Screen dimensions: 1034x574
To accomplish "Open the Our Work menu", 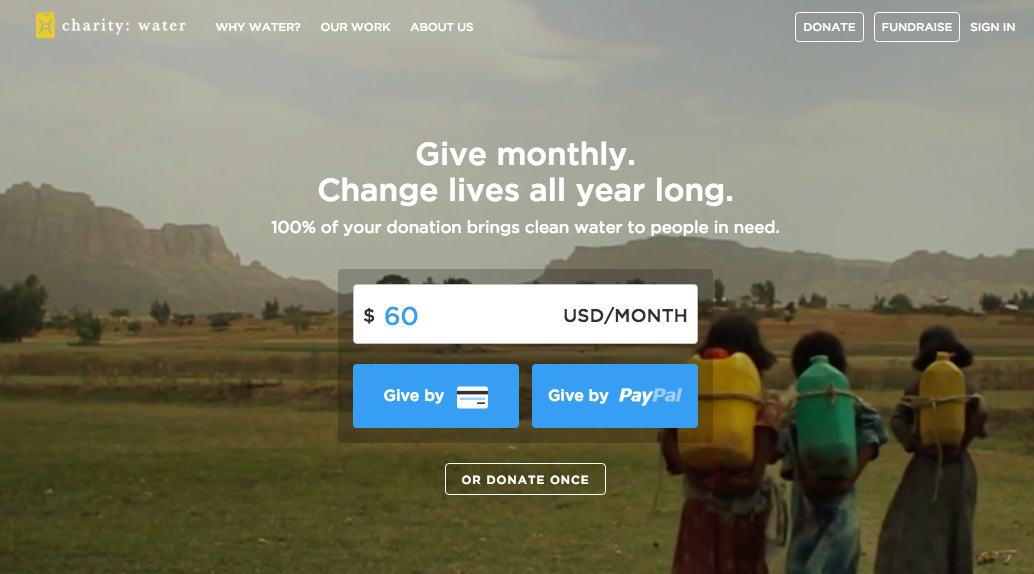I will (x=355, y=27).
